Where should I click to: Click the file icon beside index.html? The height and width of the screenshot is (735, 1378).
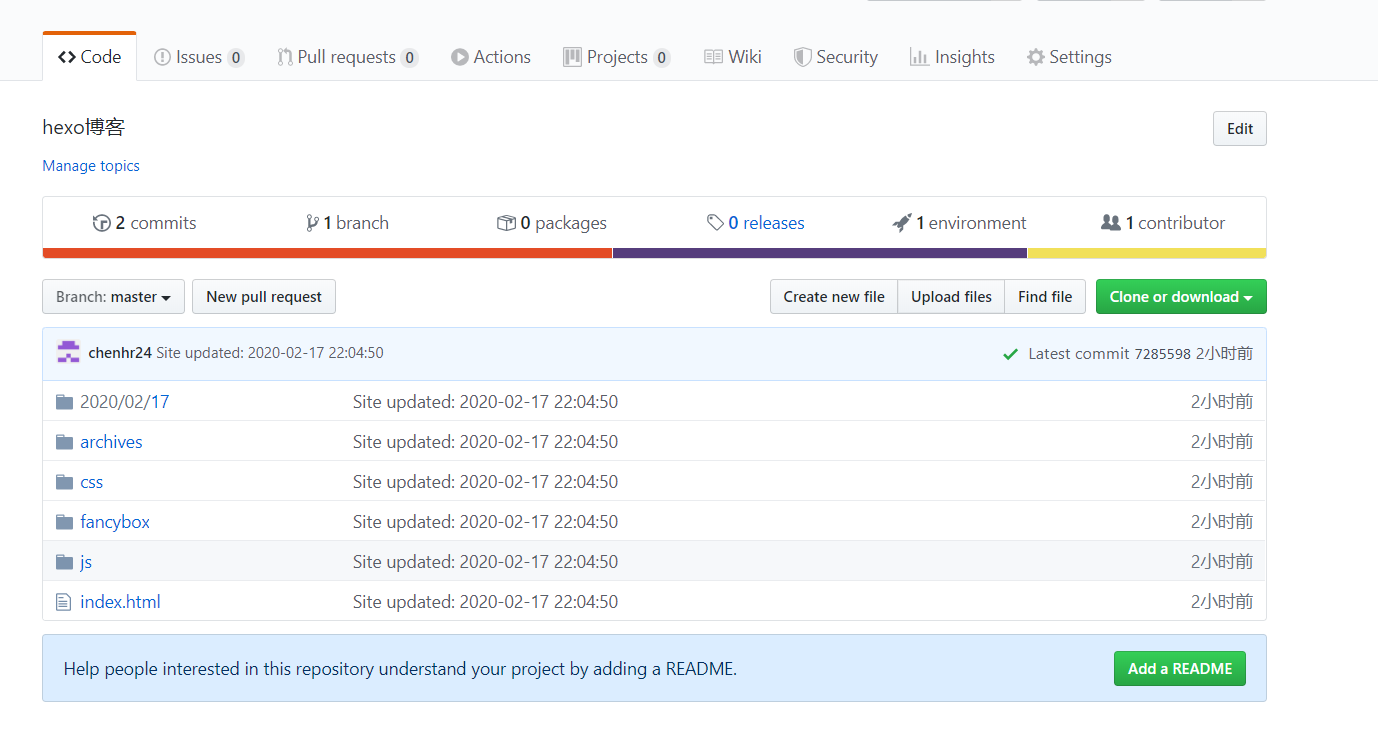point(64,602)
